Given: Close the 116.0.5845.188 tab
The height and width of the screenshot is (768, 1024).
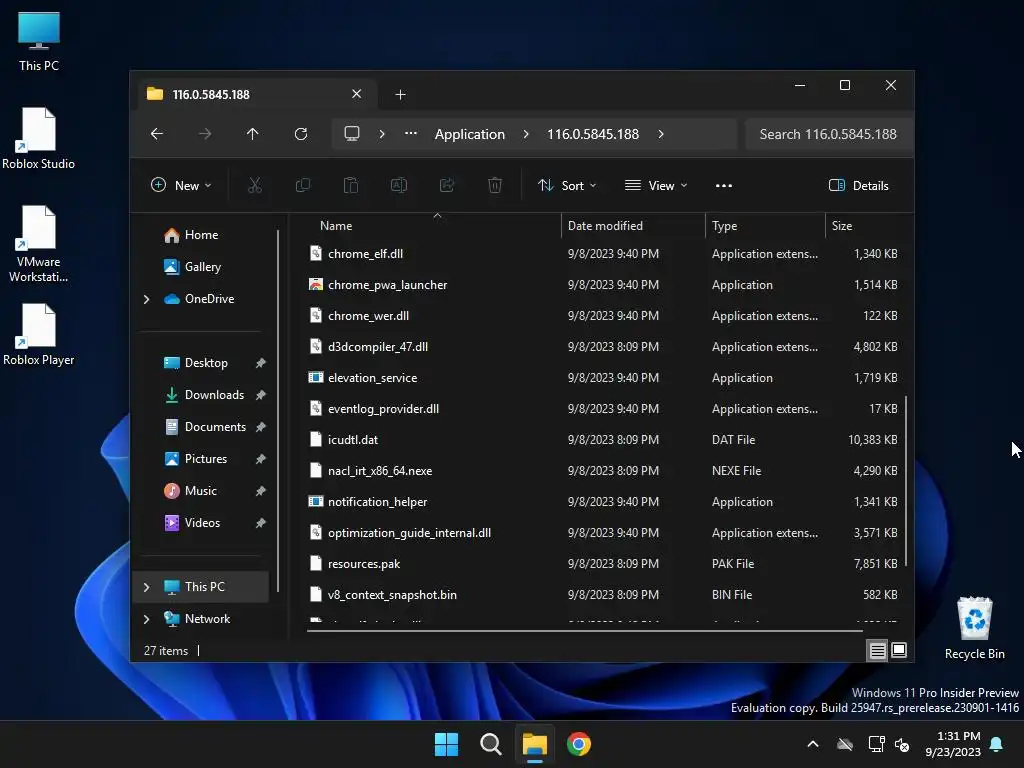Looking at the screenshot, I should click(x=357, y=94).
